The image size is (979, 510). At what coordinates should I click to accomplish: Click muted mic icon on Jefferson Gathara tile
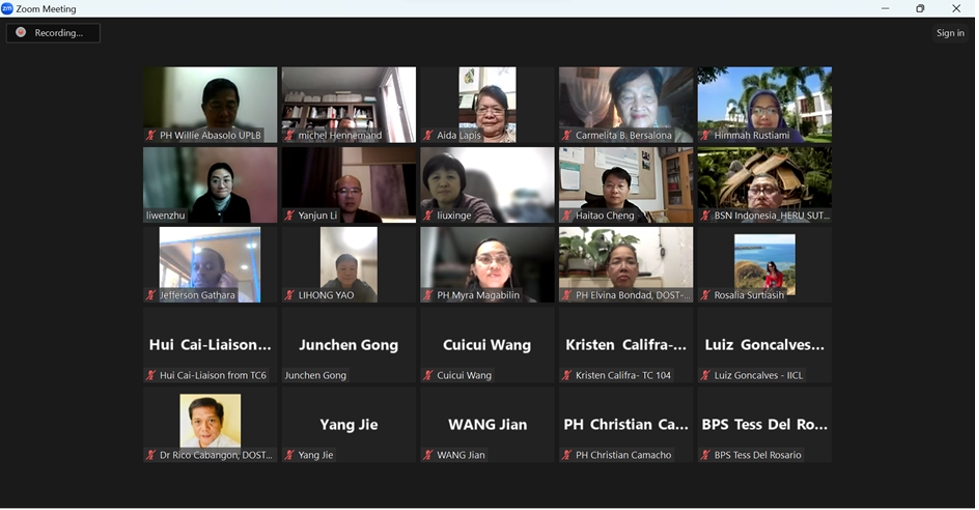pyautogui.click(x=151, y=295)
